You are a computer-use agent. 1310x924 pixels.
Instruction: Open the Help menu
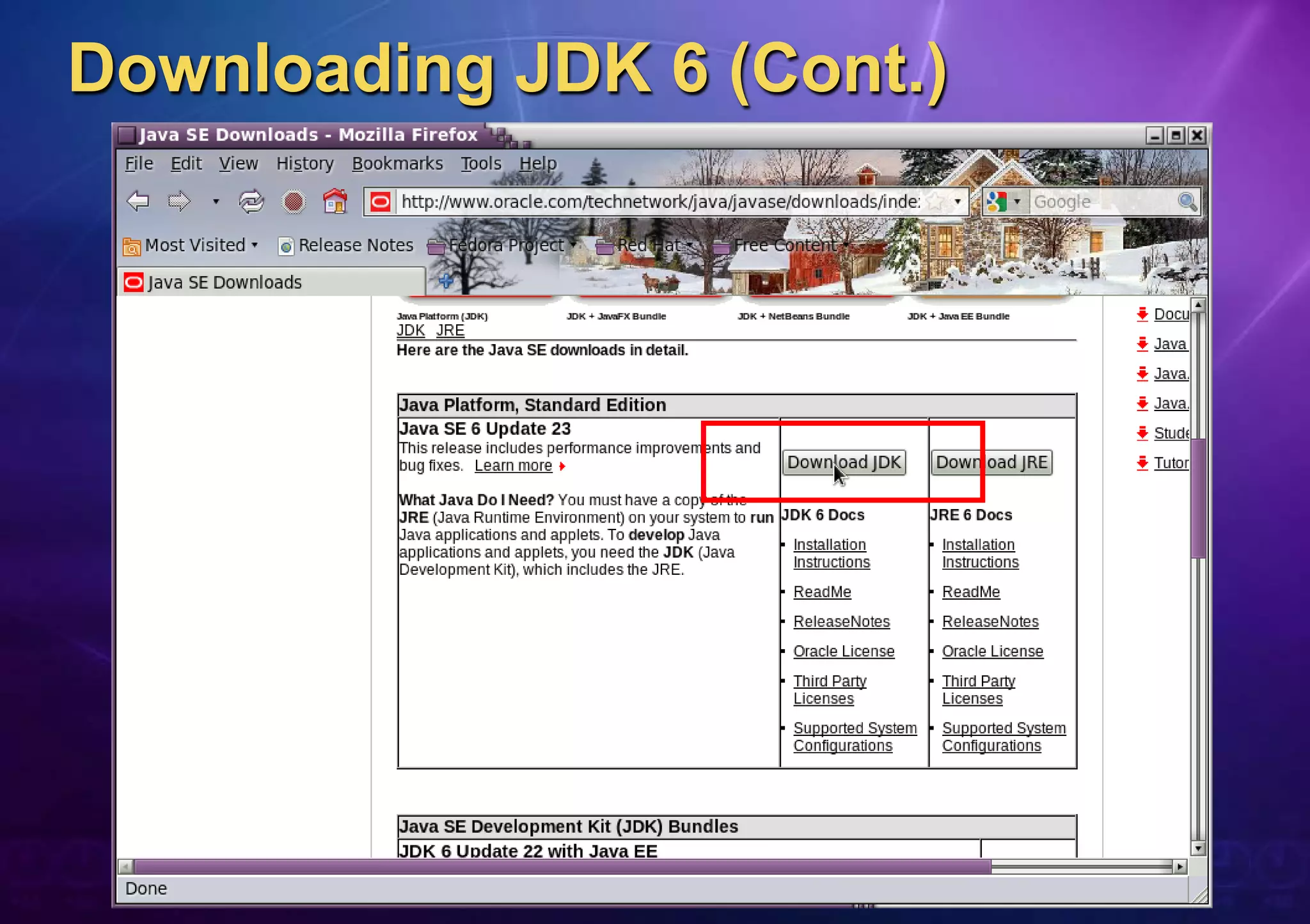tap(538, 164)
